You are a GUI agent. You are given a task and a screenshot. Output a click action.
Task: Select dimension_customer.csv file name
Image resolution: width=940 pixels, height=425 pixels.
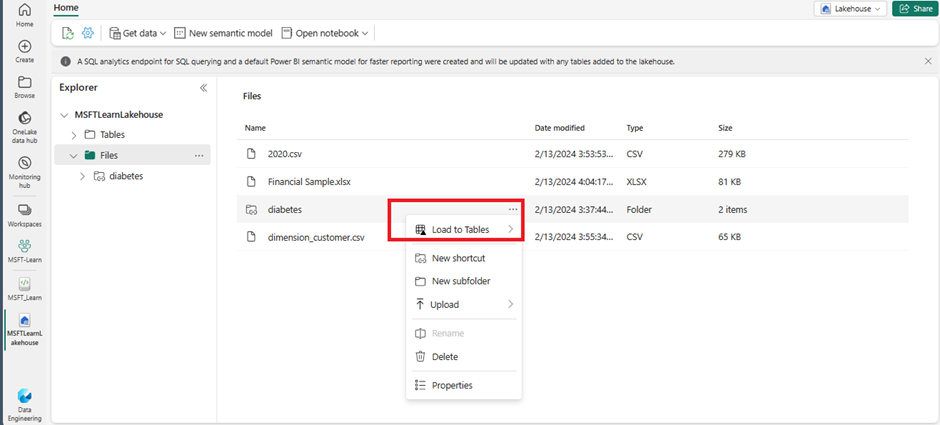316,237
